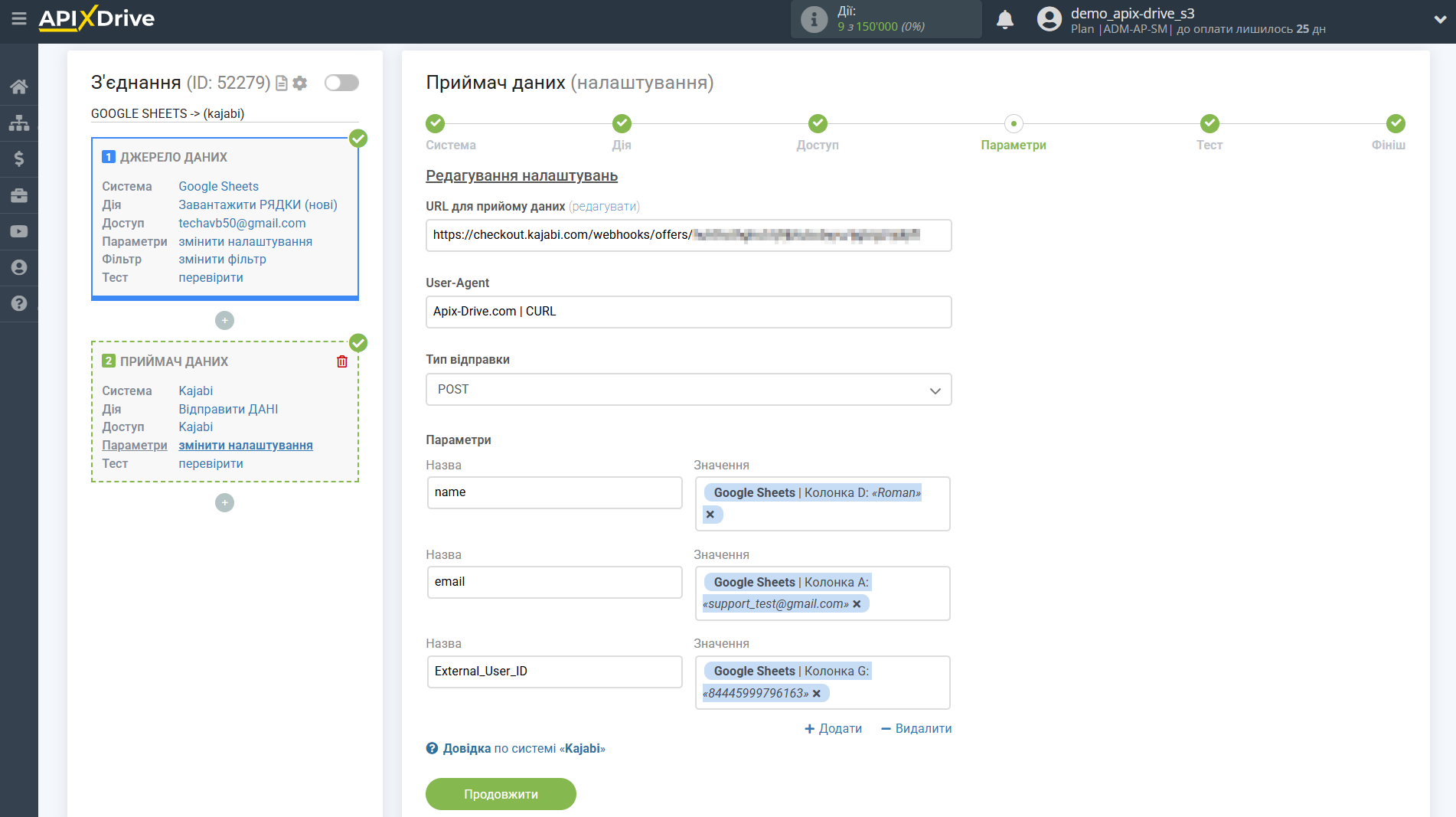Click the Продовжити button
The width and height of the screenshot is (1456, 817).
501,794
